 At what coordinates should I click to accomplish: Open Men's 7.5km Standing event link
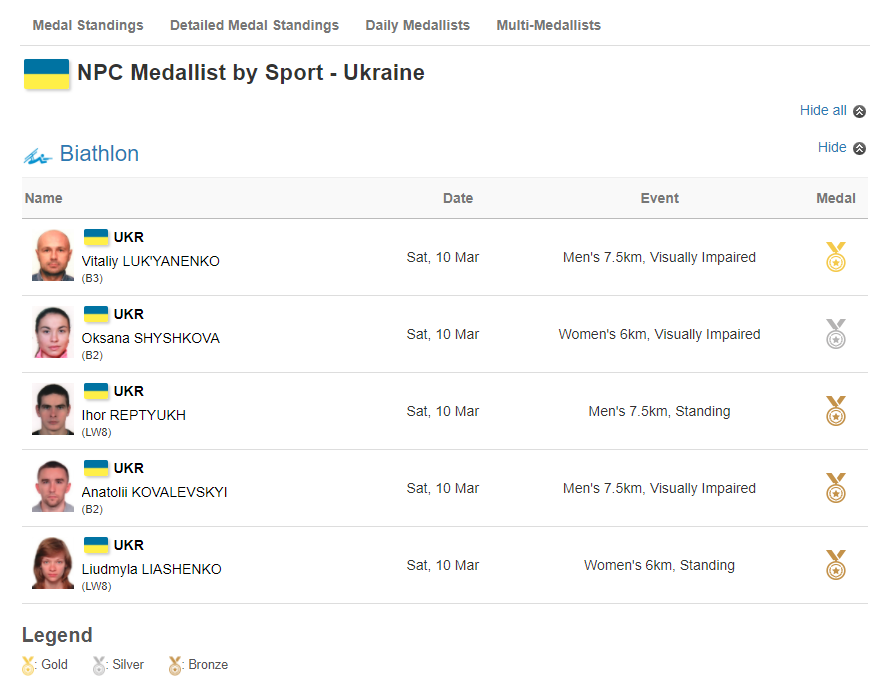(x=659, y=411)
